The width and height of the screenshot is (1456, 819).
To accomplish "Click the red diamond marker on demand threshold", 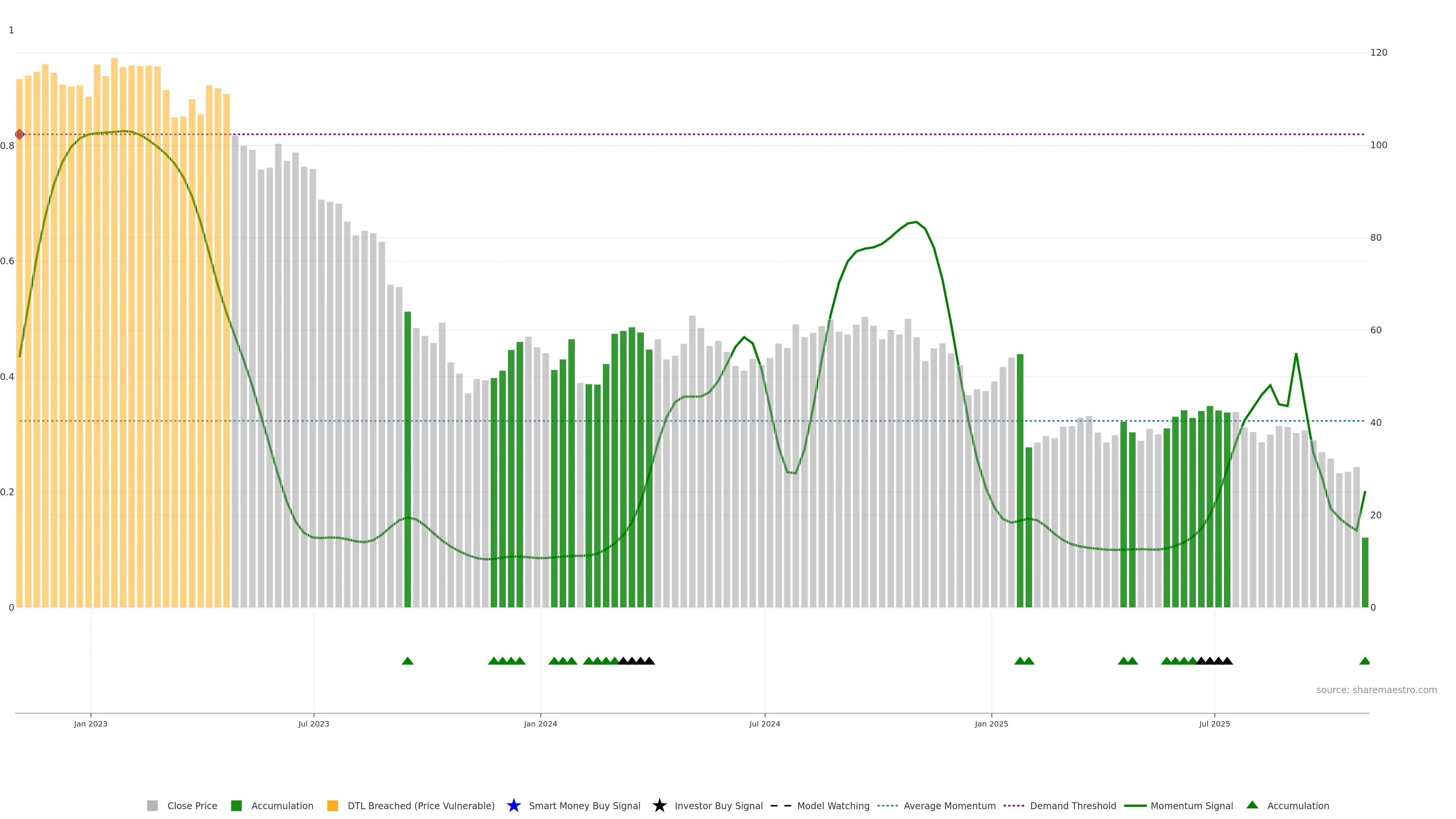I will pos(20,135).
